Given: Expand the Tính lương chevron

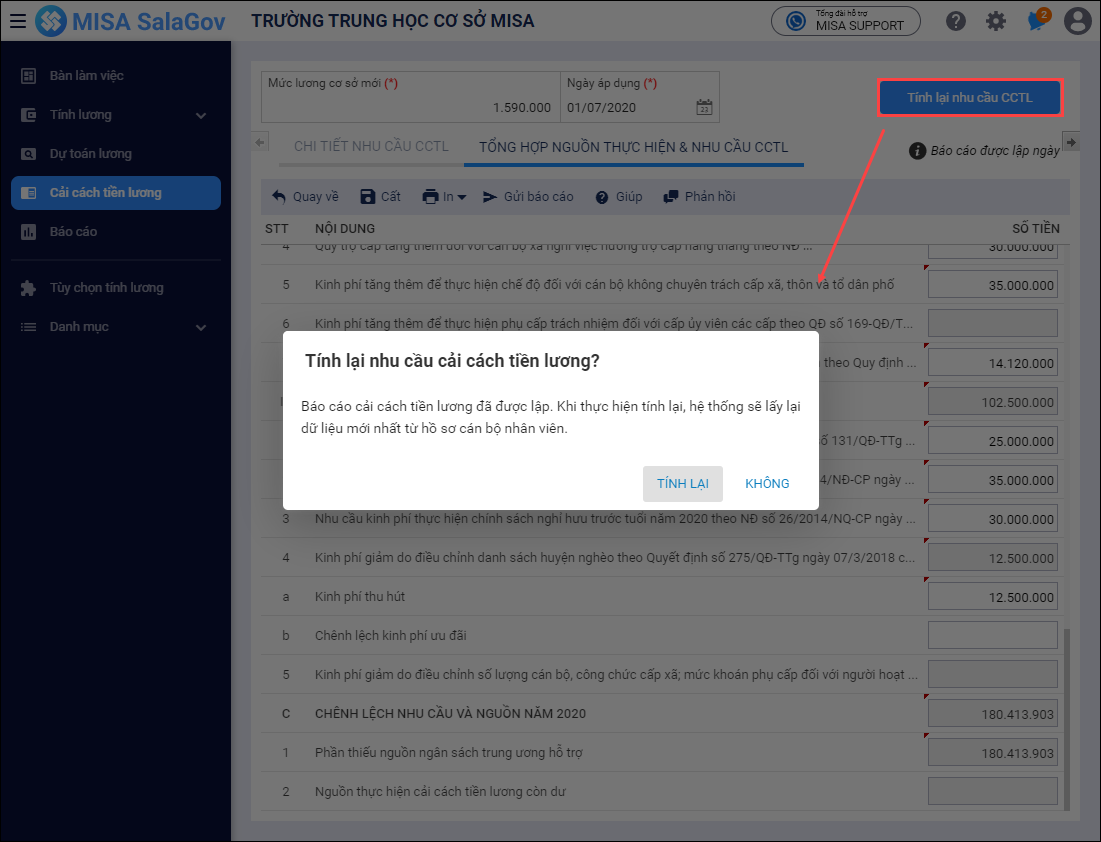Looking at the screenshot, I should pos(201,115).
